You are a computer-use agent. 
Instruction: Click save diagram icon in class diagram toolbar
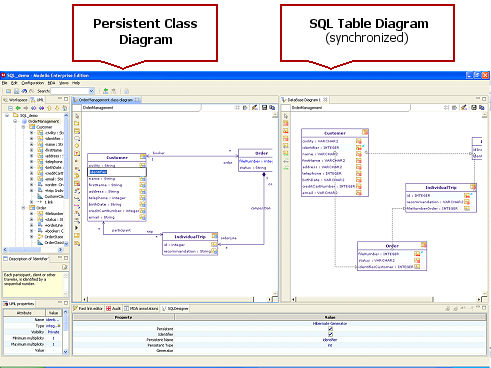point(264,108)
